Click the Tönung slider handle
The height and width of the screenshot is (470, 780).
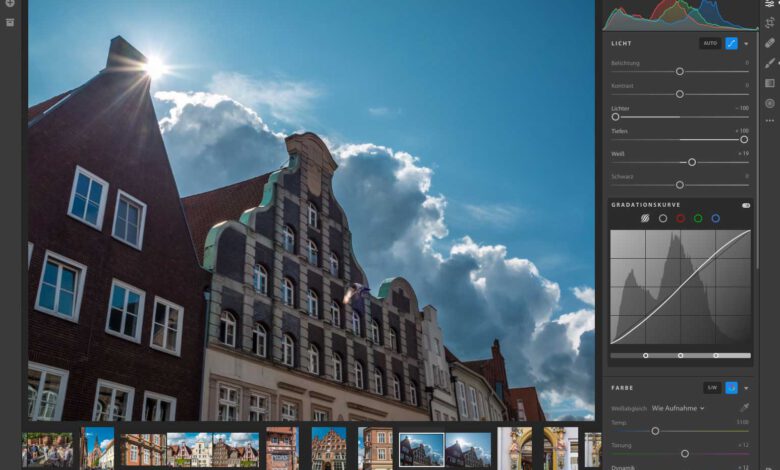[684, 454]
